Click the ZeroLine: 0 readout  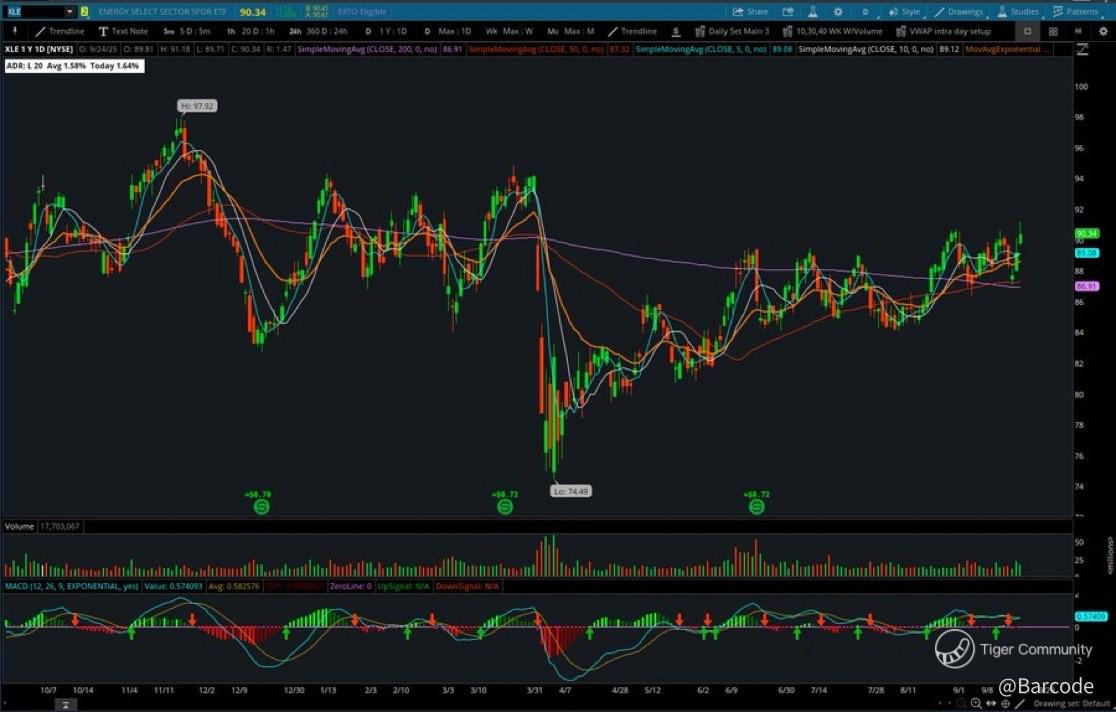pyautogui.click(x=350, y=587)
